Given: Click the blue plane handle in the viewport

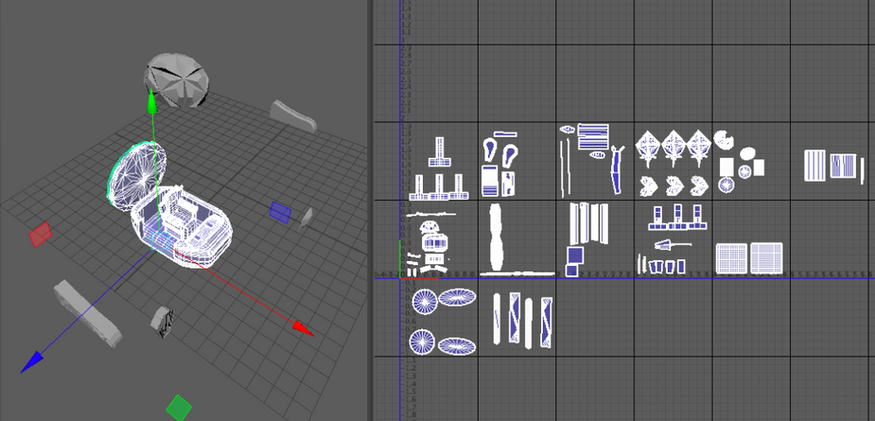Looking at the screenshot, I should 280,212.
